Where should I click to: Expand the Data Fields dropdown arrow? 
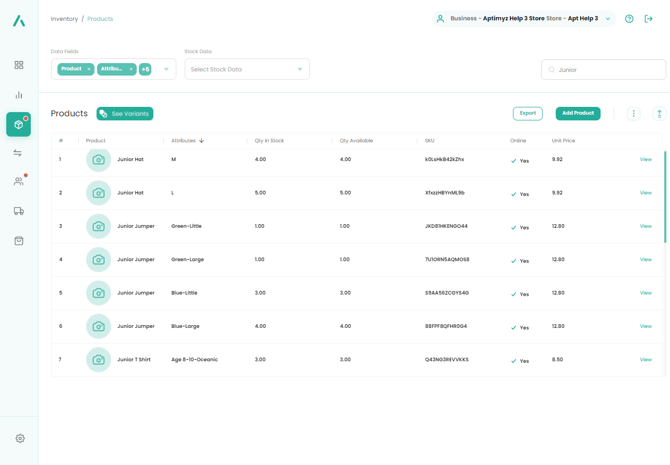click(166, 69)
